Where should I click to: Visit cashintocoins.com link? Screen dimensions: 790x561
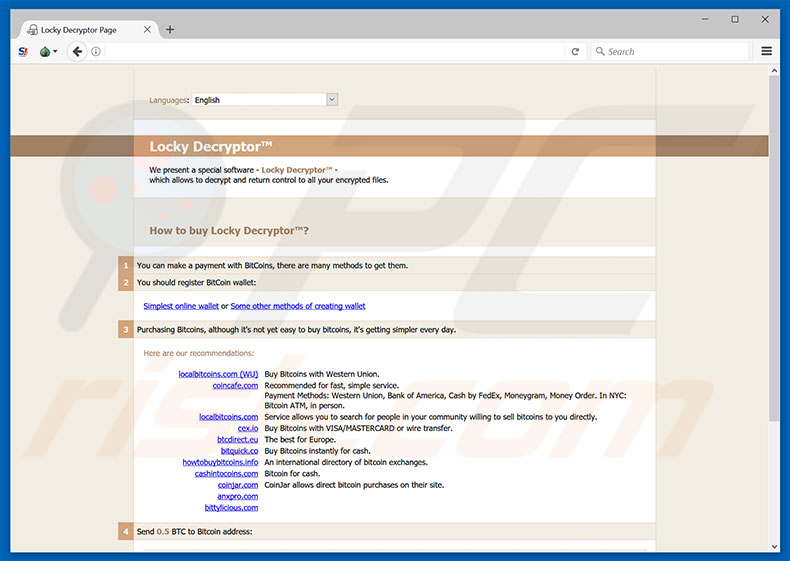[x=226, y=474]
